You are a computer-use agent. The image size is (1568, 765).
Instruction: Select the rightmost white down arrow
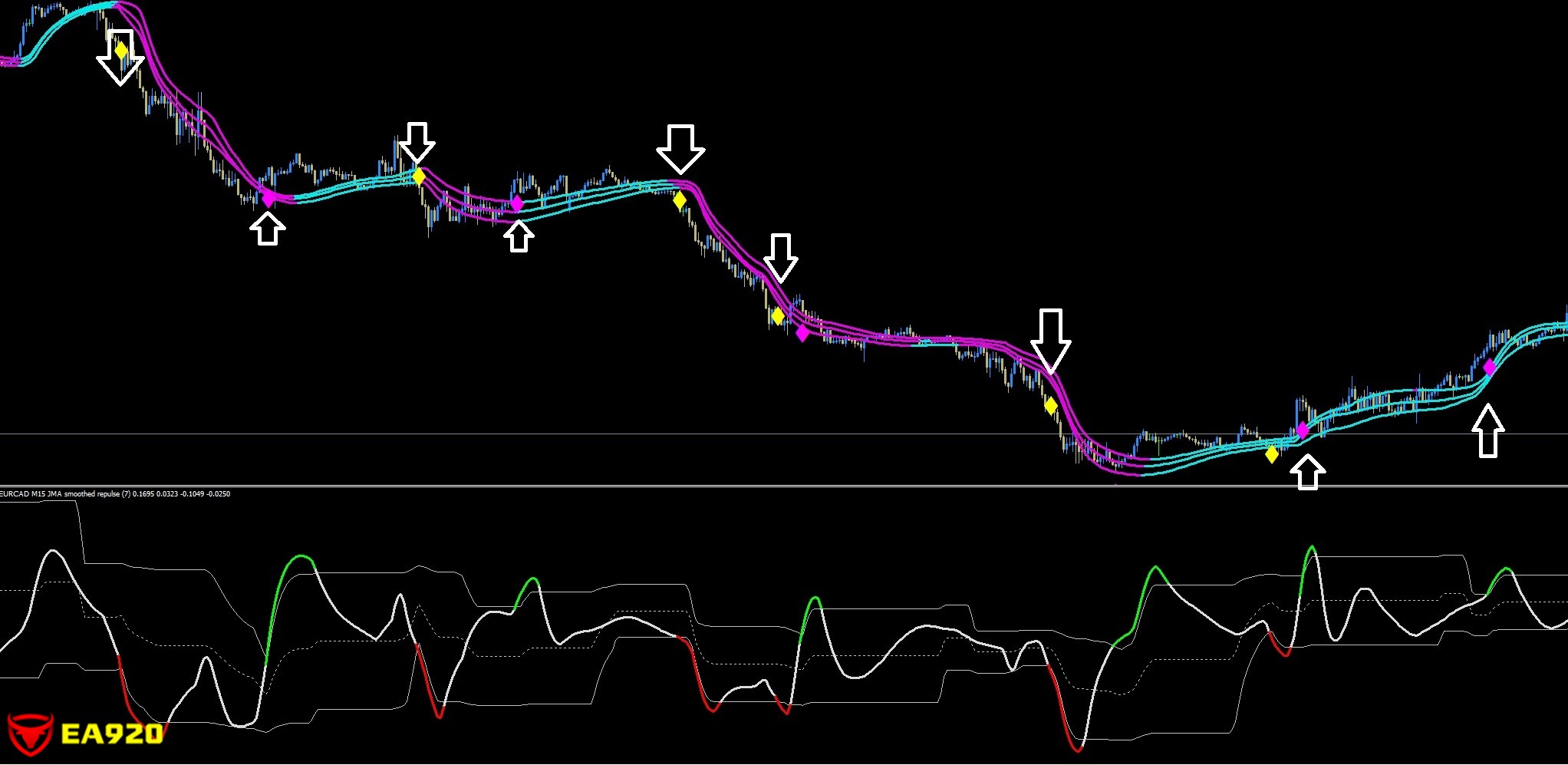click(x=1050, y=341)
